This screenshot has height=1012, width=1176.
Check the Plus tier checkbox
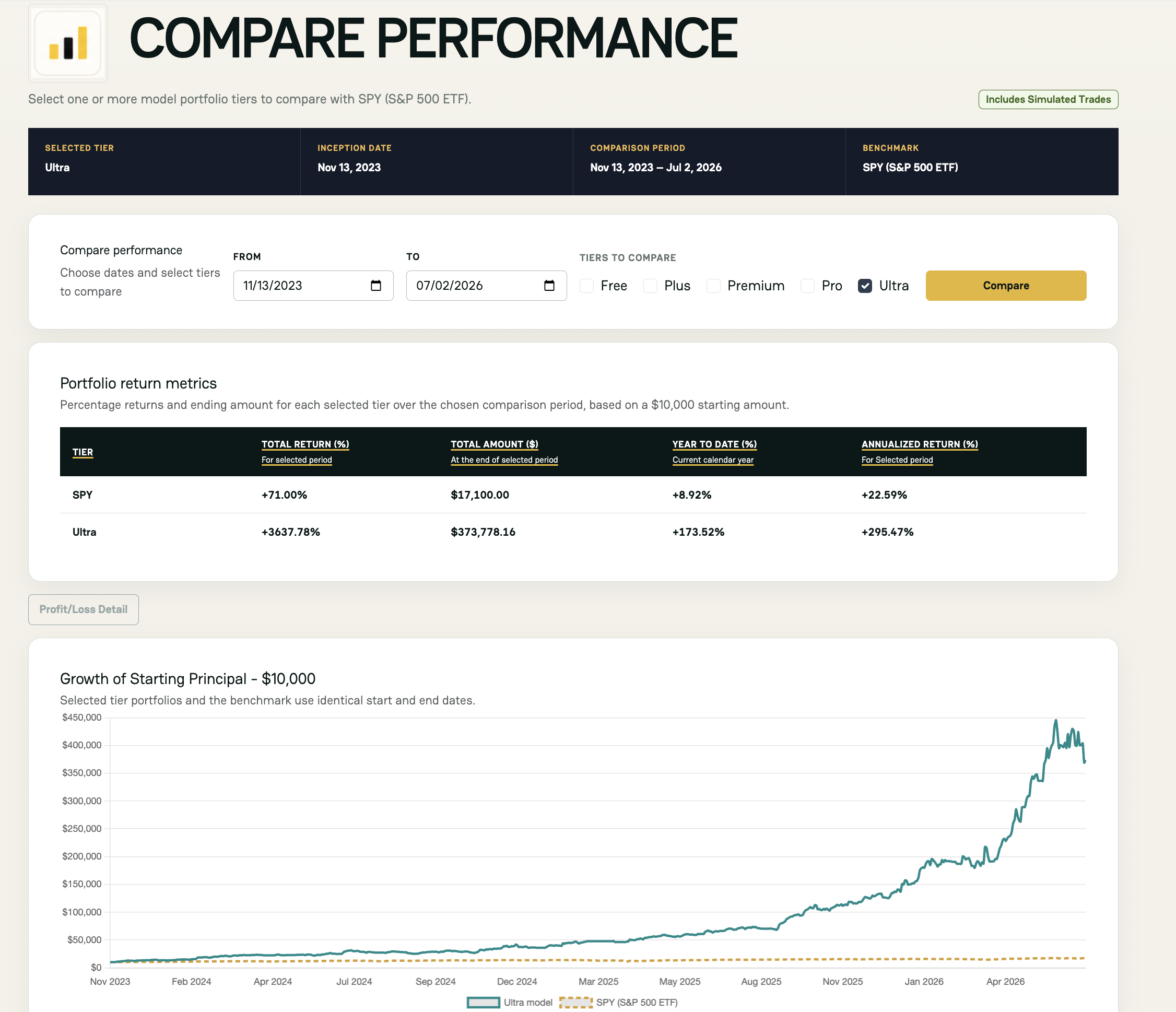click(x=650, y=286)
